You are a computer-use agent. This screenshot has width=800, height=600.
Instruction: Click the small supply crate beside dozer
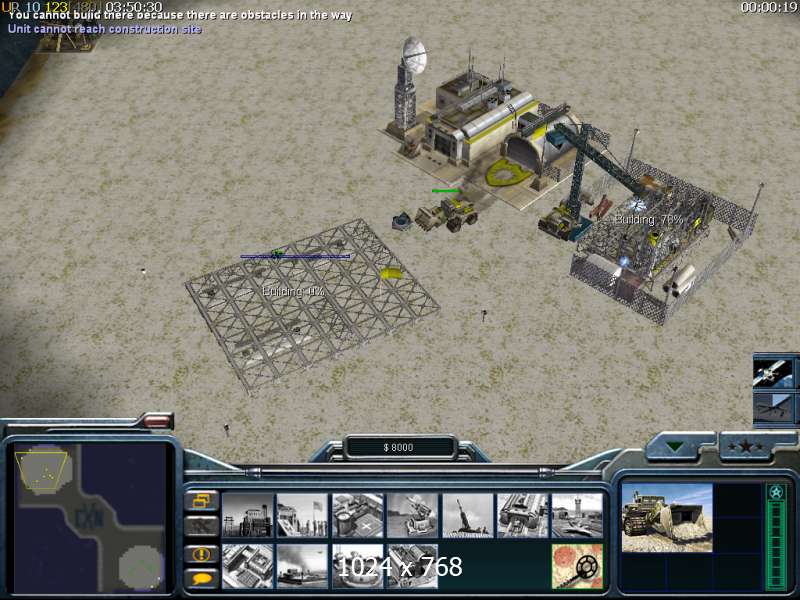point(402,221)
